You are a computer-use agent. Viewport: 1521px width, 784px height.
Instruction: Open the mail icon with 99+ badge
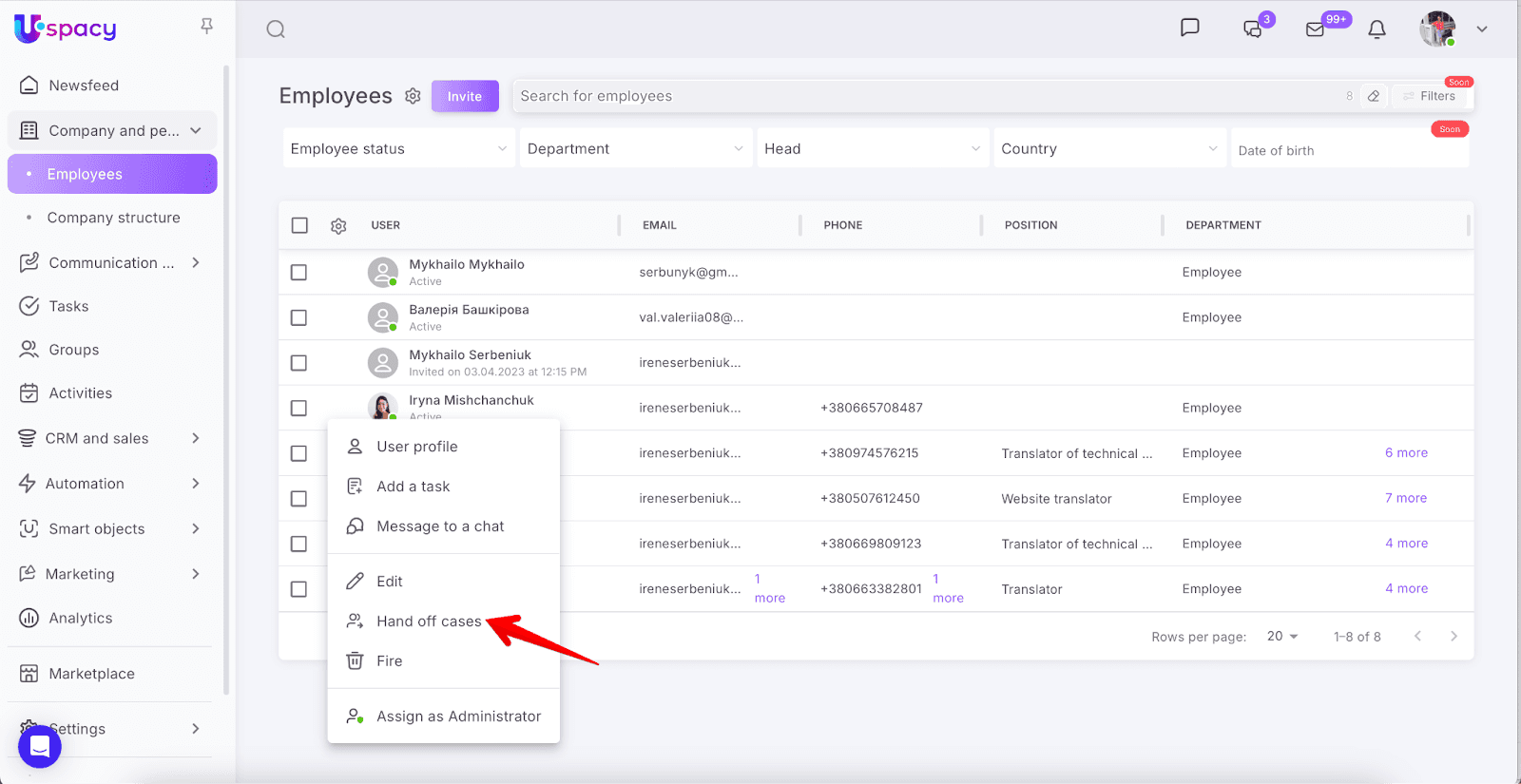(x=1316, y=29)
